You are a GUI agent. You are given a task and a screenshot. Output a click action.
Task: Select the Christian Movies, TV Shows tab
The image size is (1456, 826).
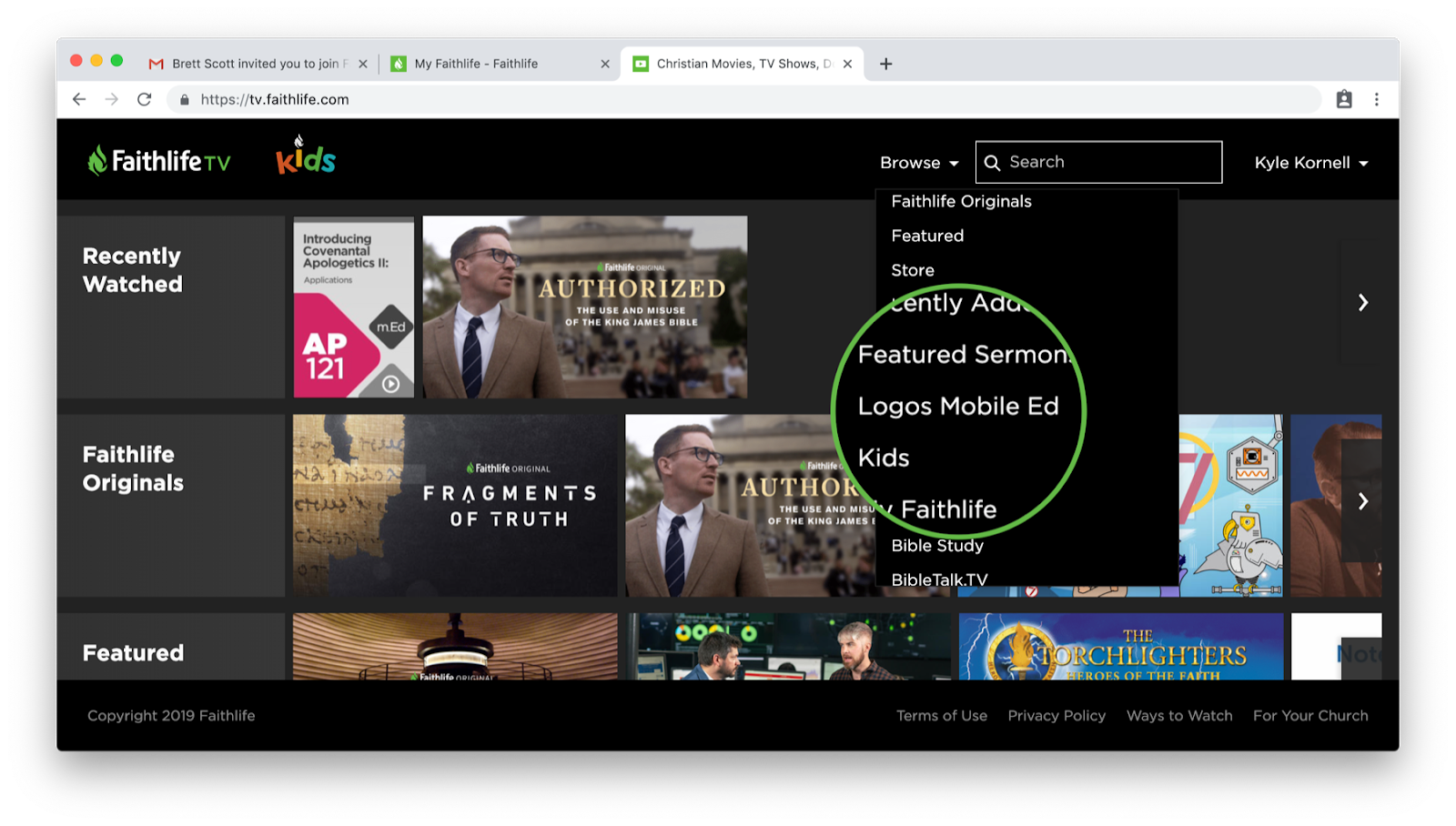(x=742, y=64)
